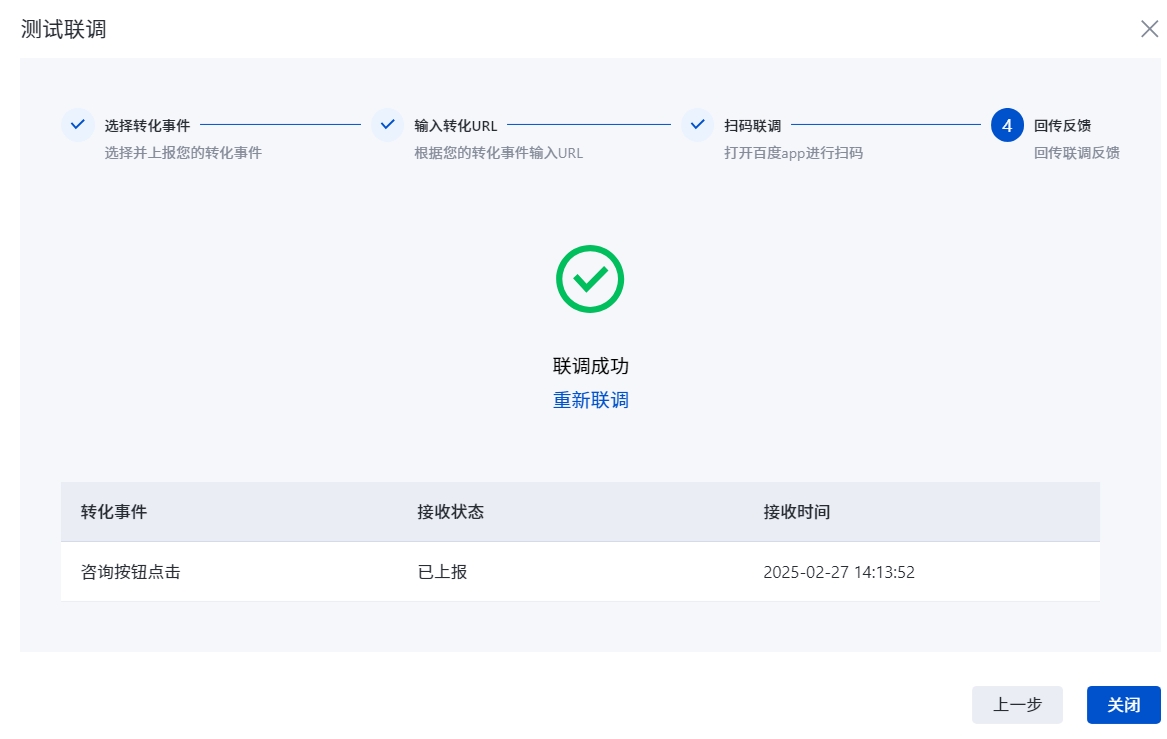Go to the 输入转化URL step label
Viewport: 1167px width, 739px height.
point(456,126)
